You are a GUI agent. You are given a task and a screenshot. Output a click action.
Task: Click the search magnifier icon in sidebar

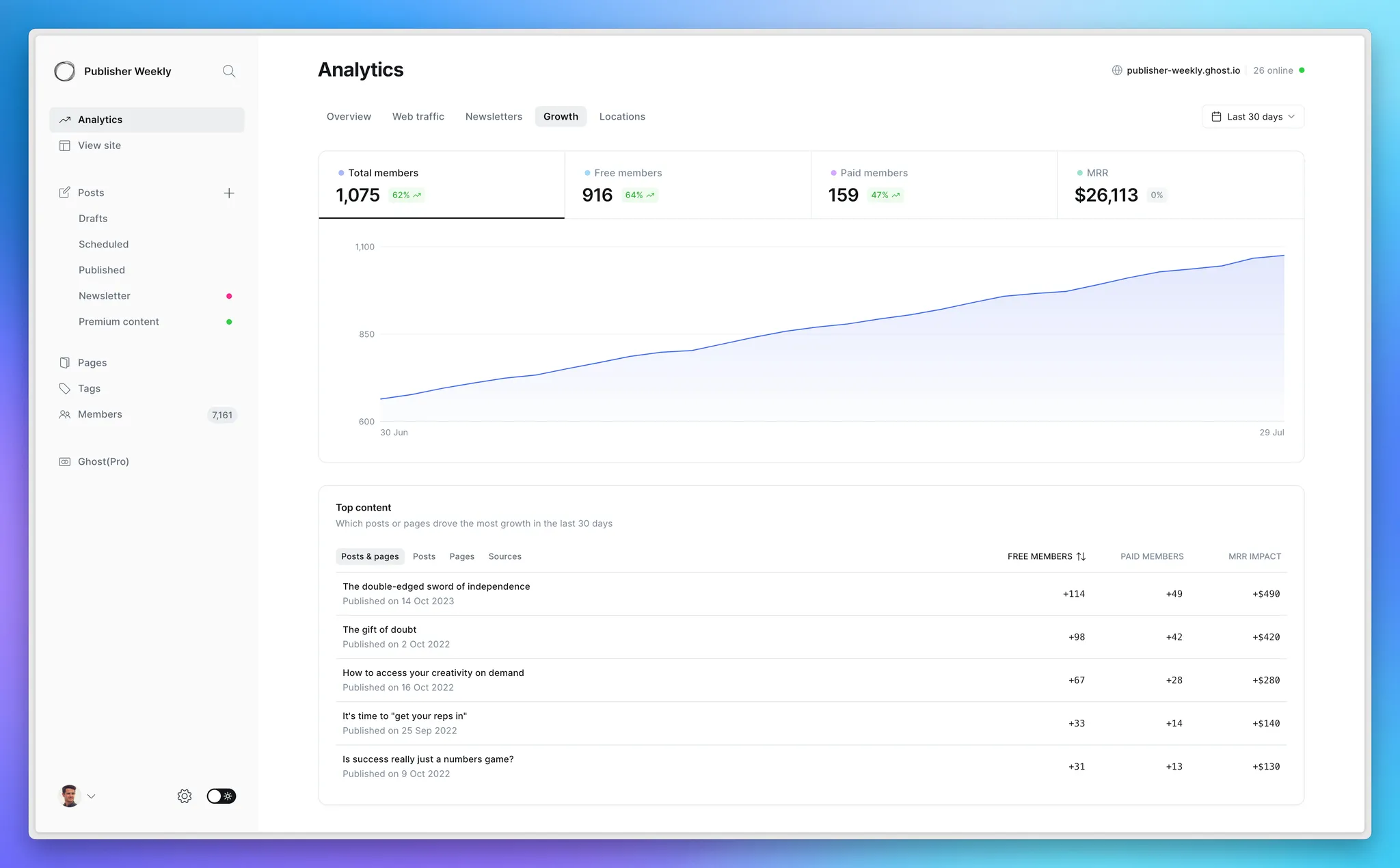click(x=229, y=71)
